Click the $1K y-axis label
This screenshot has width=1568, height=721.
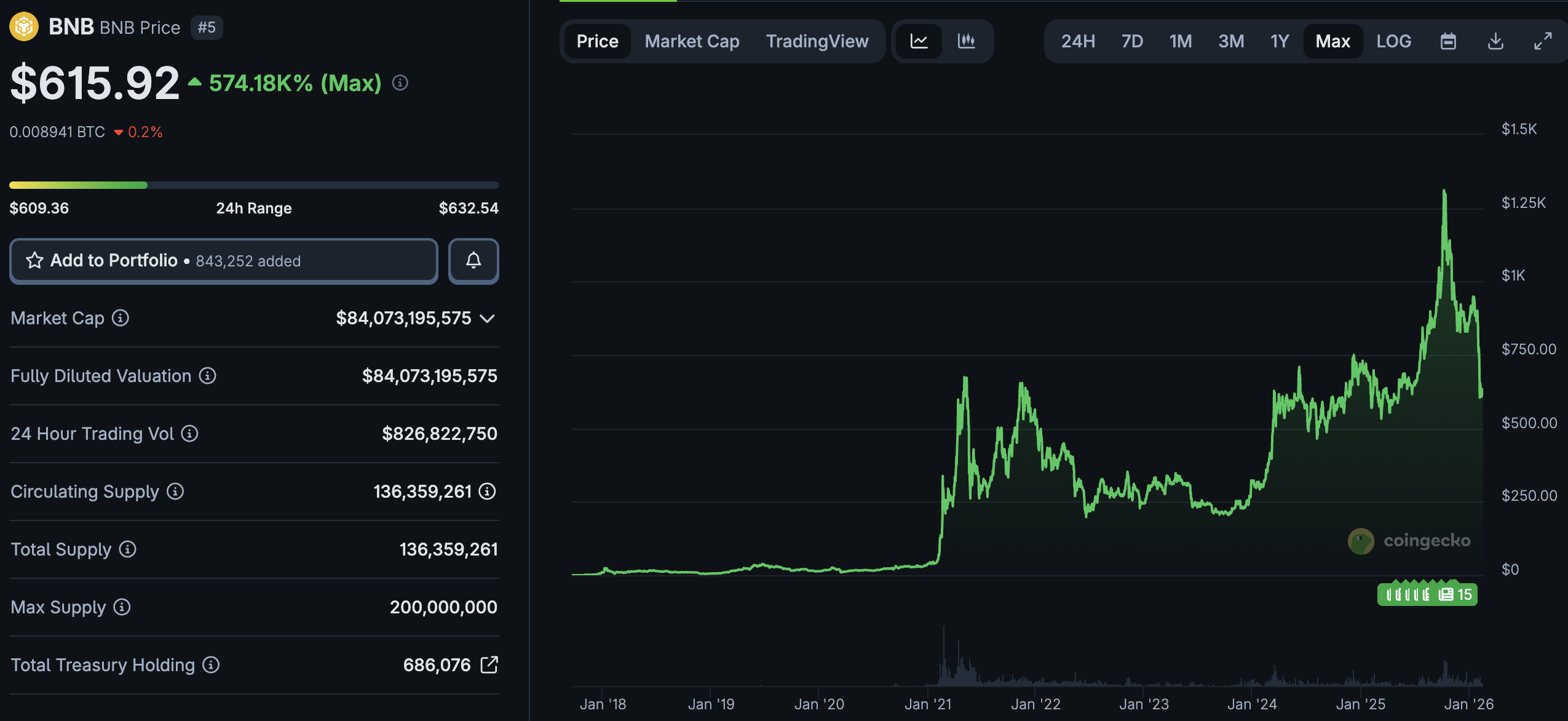coord(1513,276)
